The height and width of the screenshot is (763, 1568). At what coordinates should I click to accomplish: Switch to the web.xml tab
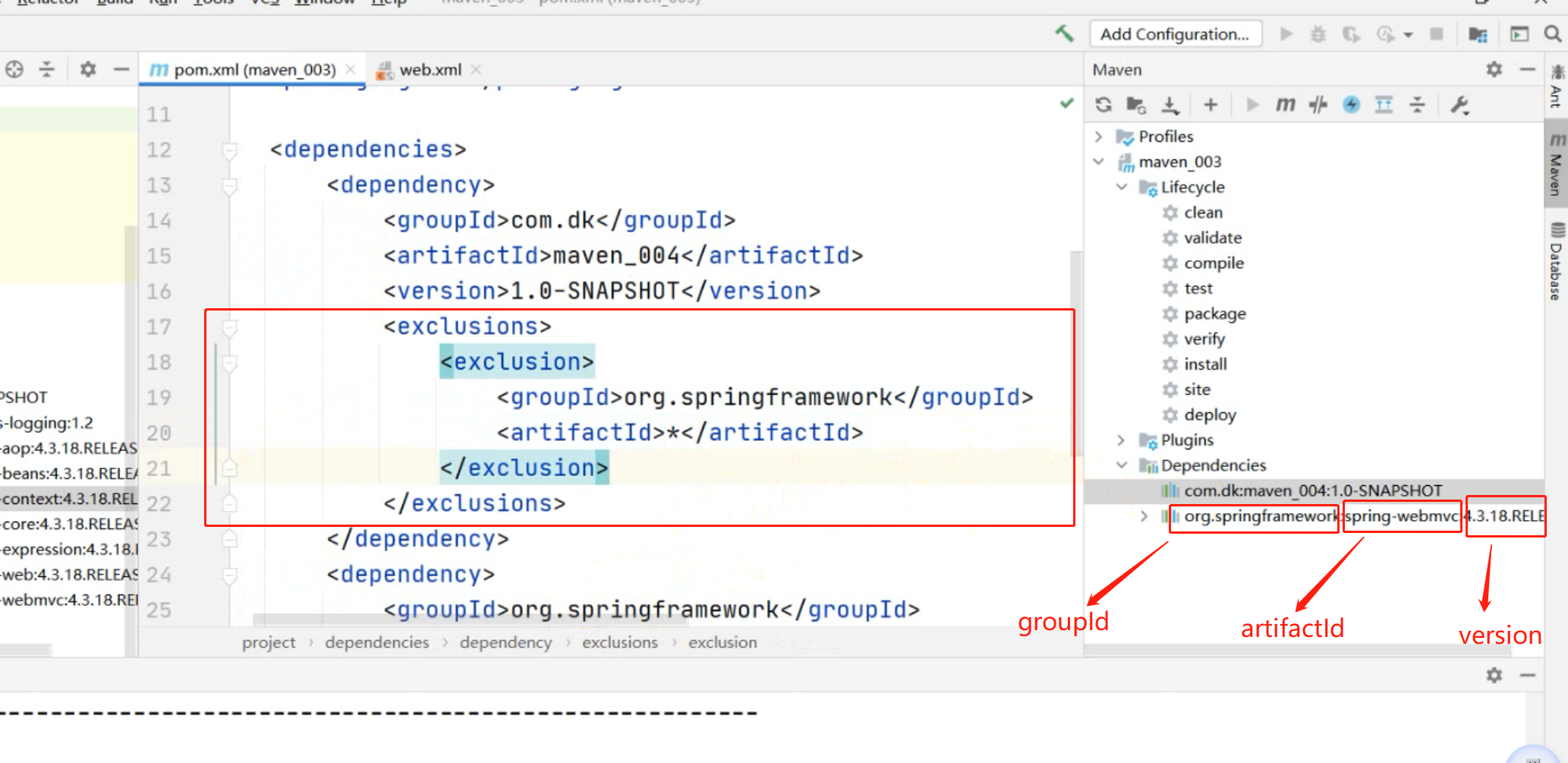click(430, 70)
